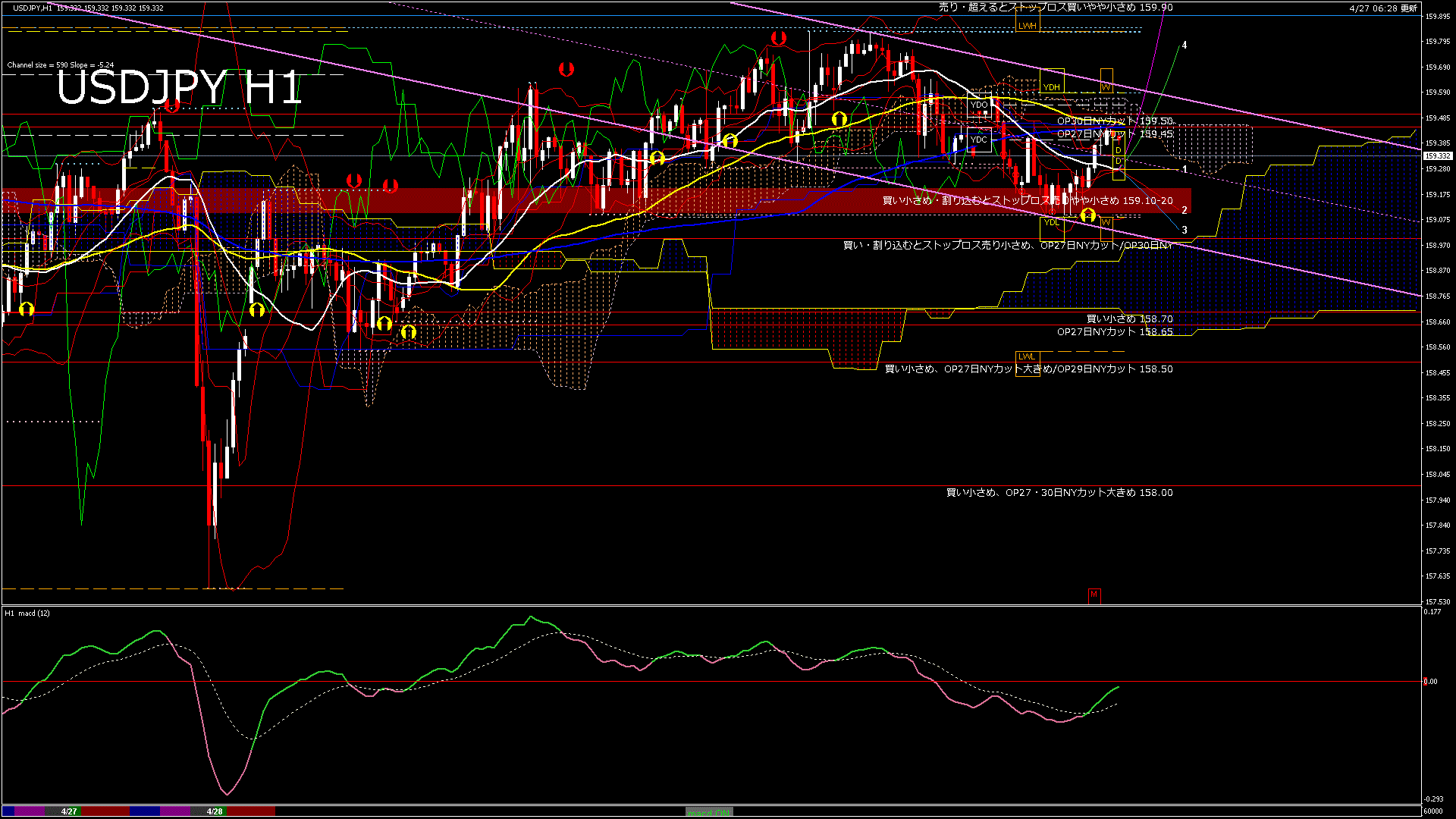Click the 4/28 date label on the time axis

point(215,811)
